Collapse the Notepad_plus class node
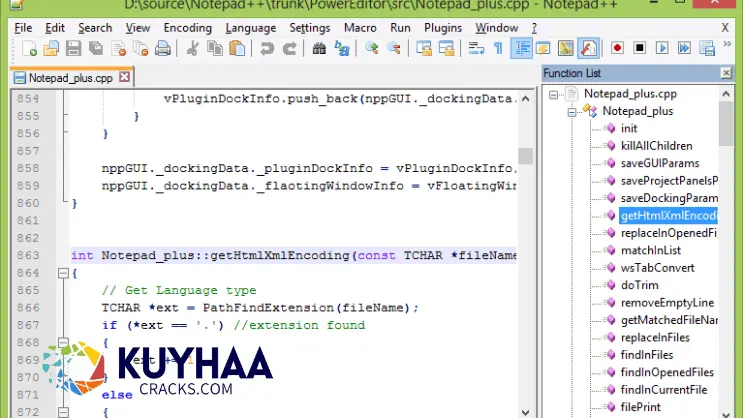Viewport: 743px width, 418px height. click(572, 112)
